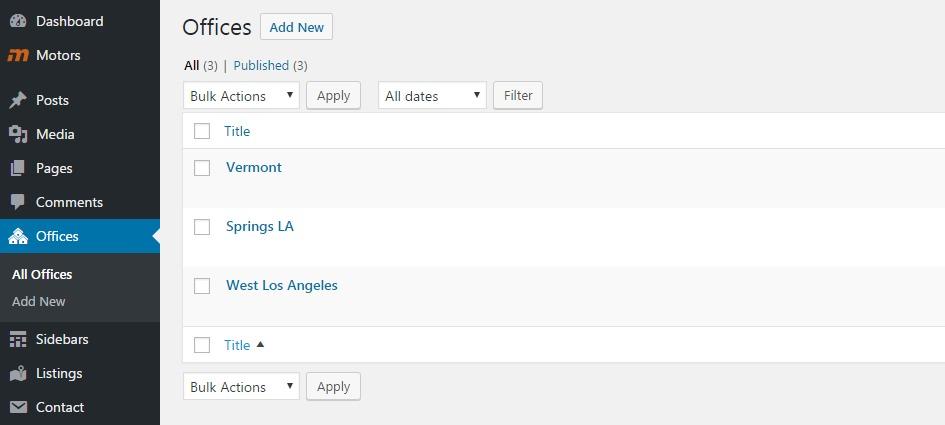
Task: Open the Published filter link
Action: [x=261, y=65]
